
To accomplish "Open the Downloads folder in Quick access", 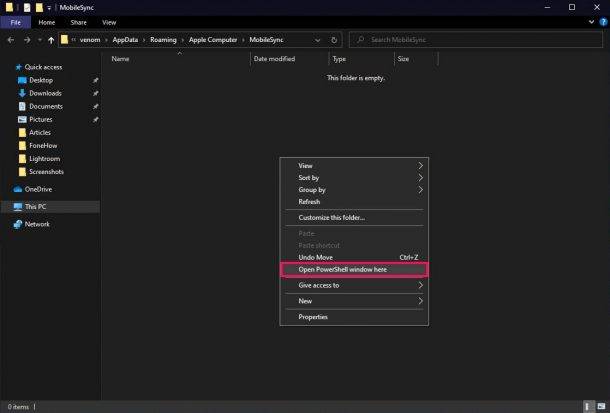I will 45,93.
